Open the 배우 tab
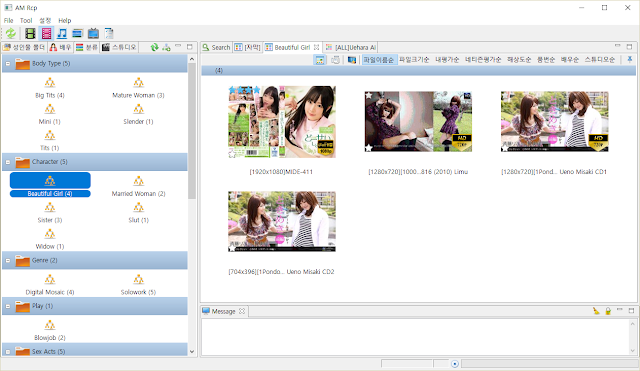Screen dimensions: 640x371 coord(60,47)
